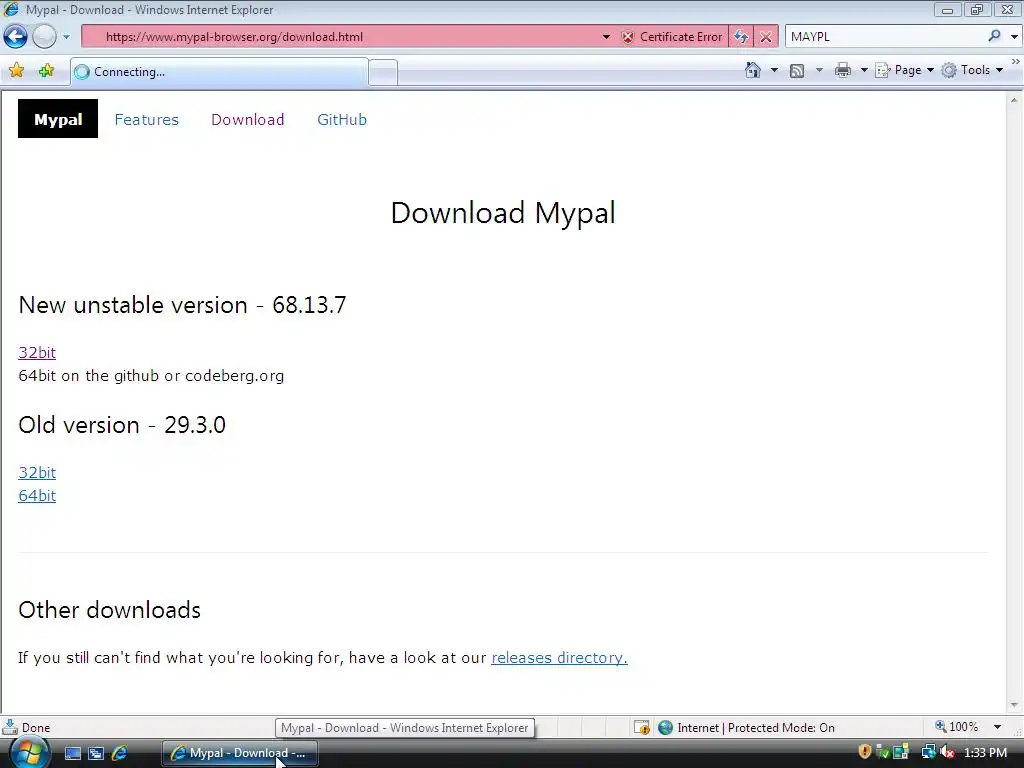Image resolution: width=1024 pixels, height=768 pixels.
Task: Click the security shield tray icon
Action: tap(865, 752)
